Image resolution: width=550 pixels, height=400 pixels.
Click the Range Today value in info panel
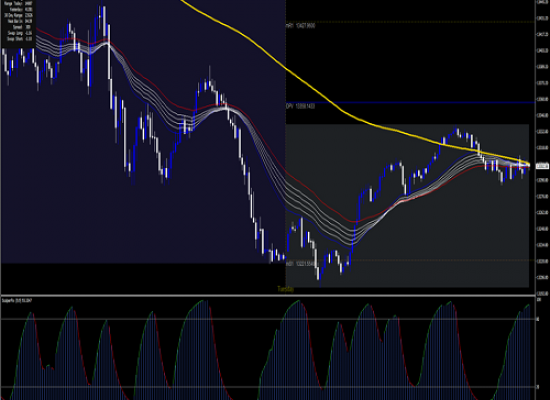pos(29,3)
